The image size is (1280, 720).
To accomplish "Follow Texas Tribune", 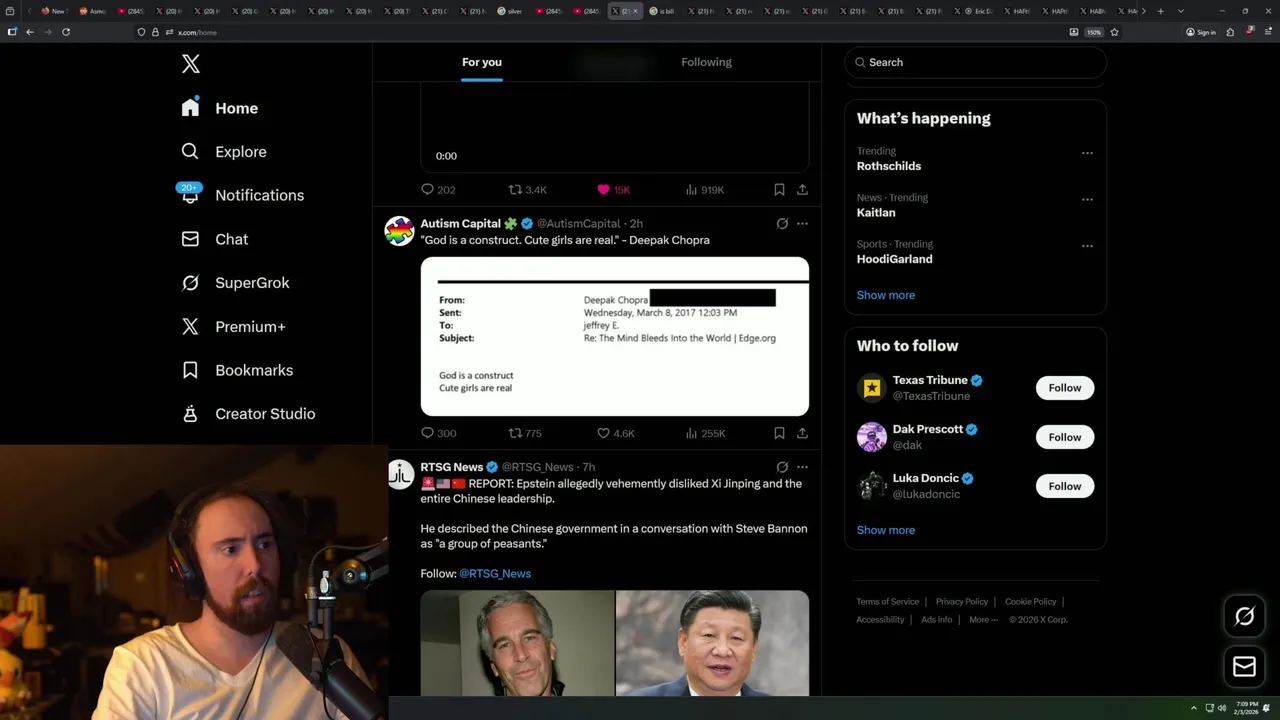I will pyautogui.click(x=1065, y=388).
